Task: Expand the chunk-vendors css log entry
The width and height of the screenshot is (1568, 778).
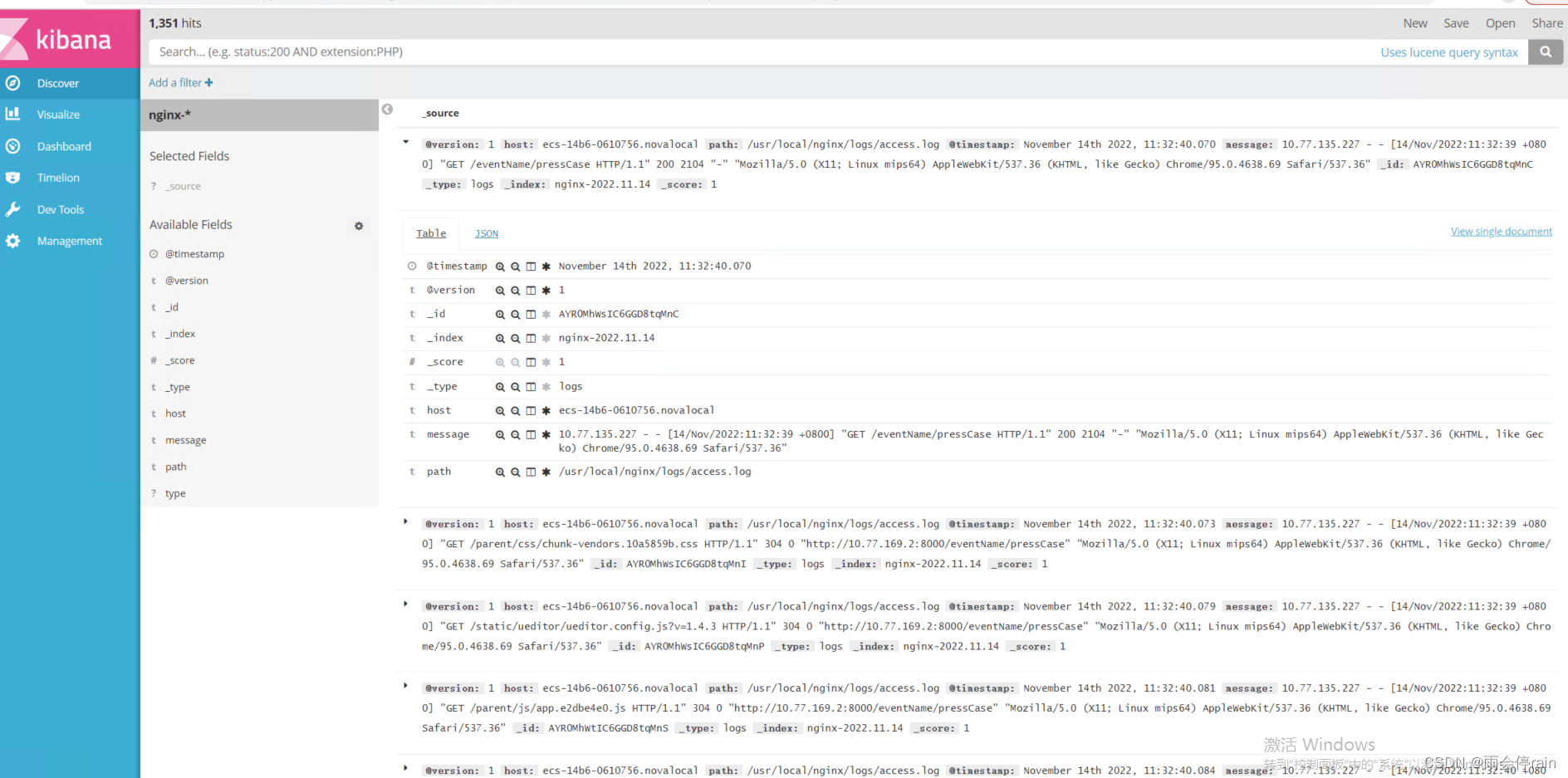Action: 406,522
